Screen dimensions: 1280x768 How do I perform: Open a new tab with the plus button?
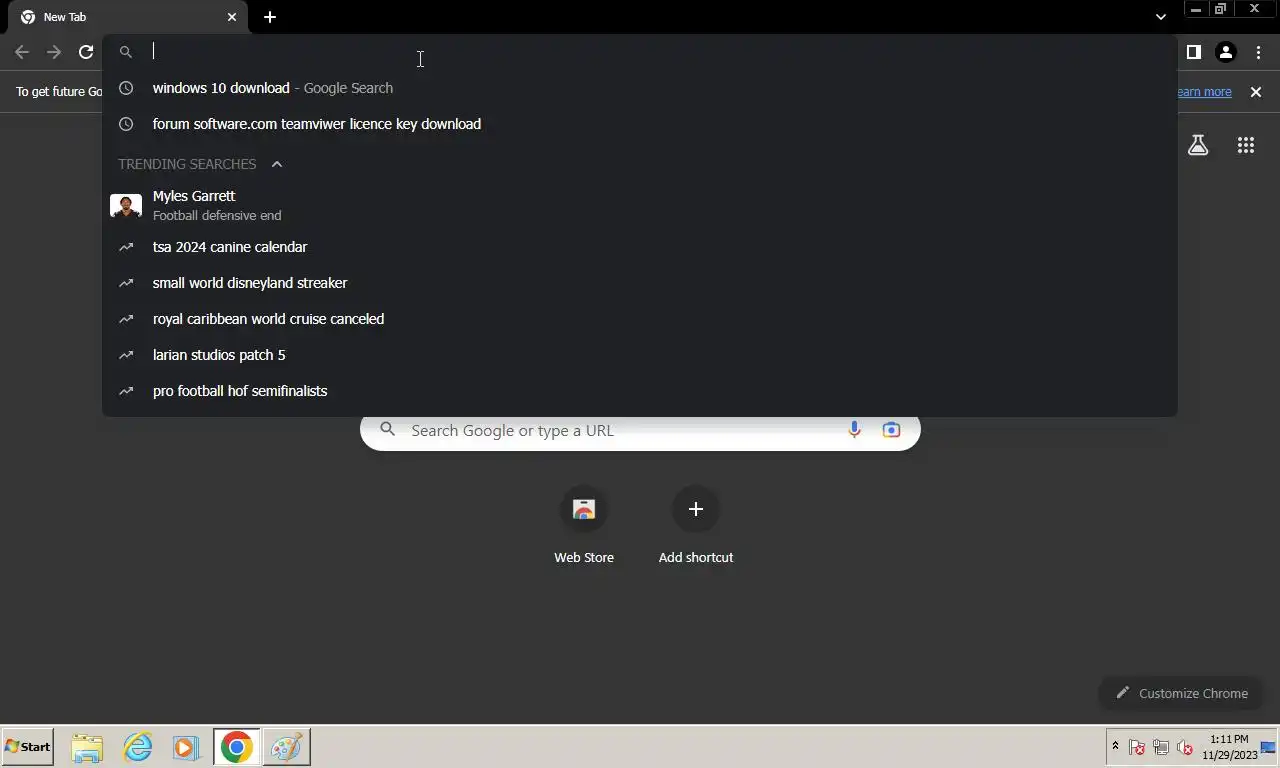[270, 17]
